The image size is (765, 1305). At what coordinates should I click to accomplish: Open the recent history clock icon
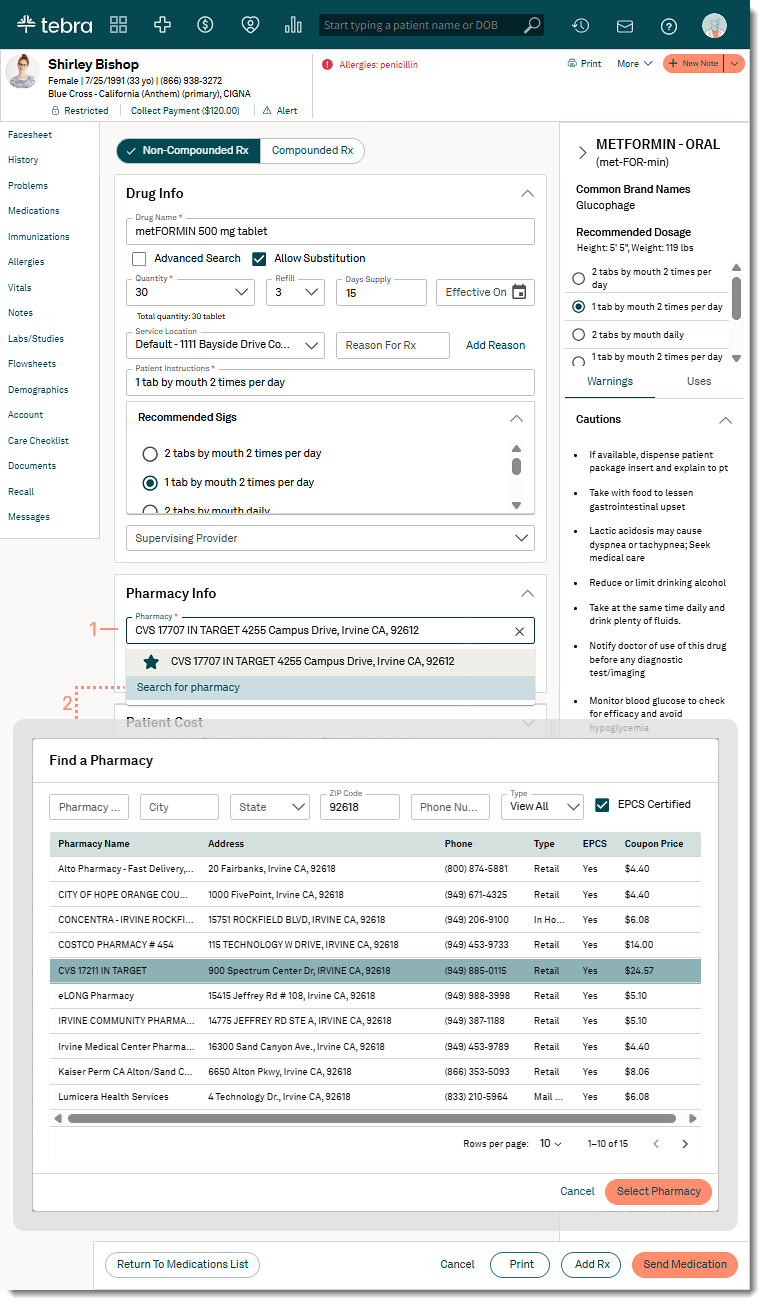(x=580, y=26)
